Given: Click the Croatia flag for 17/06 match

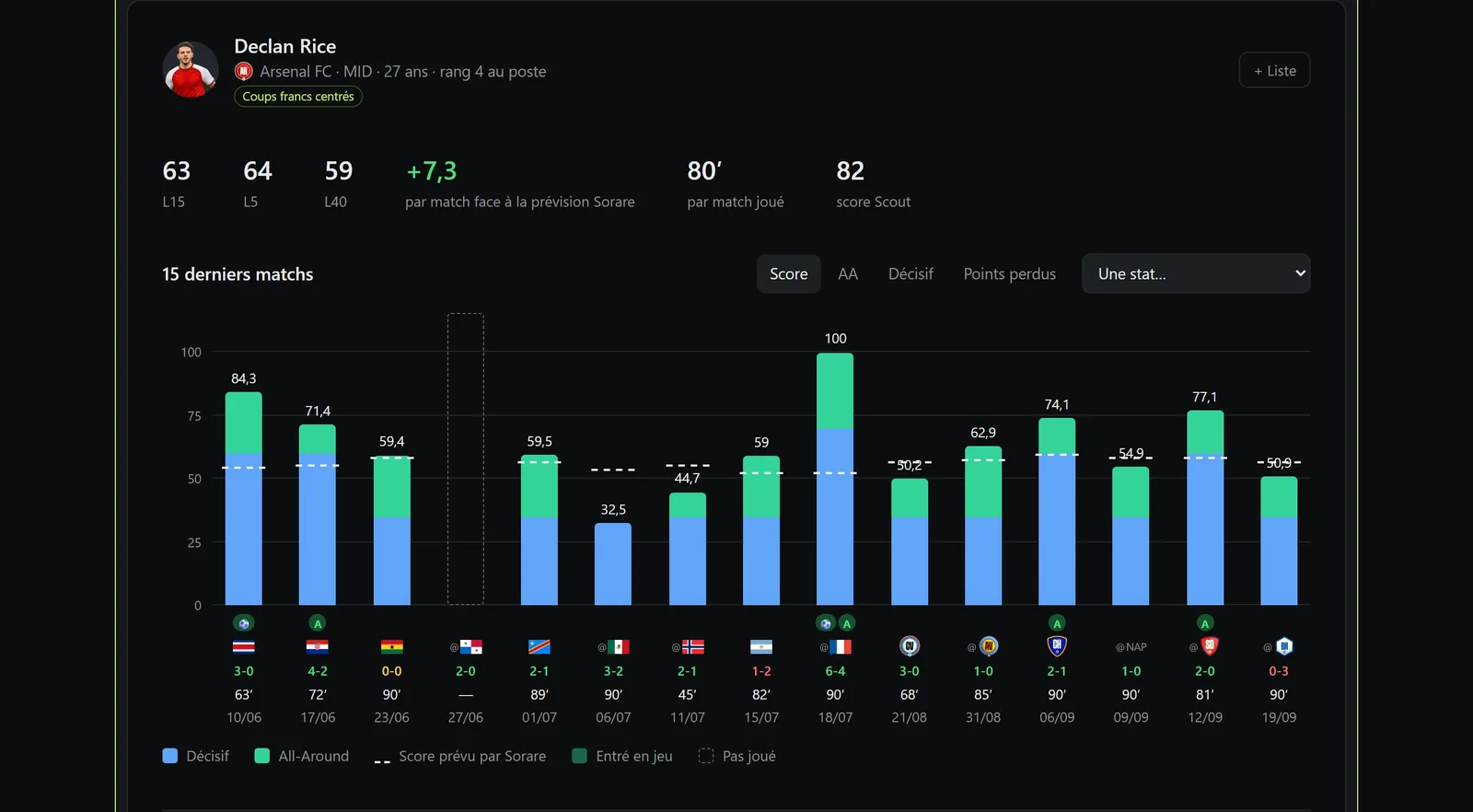Looking at the screenshot, I should click(x=318, y=647).
